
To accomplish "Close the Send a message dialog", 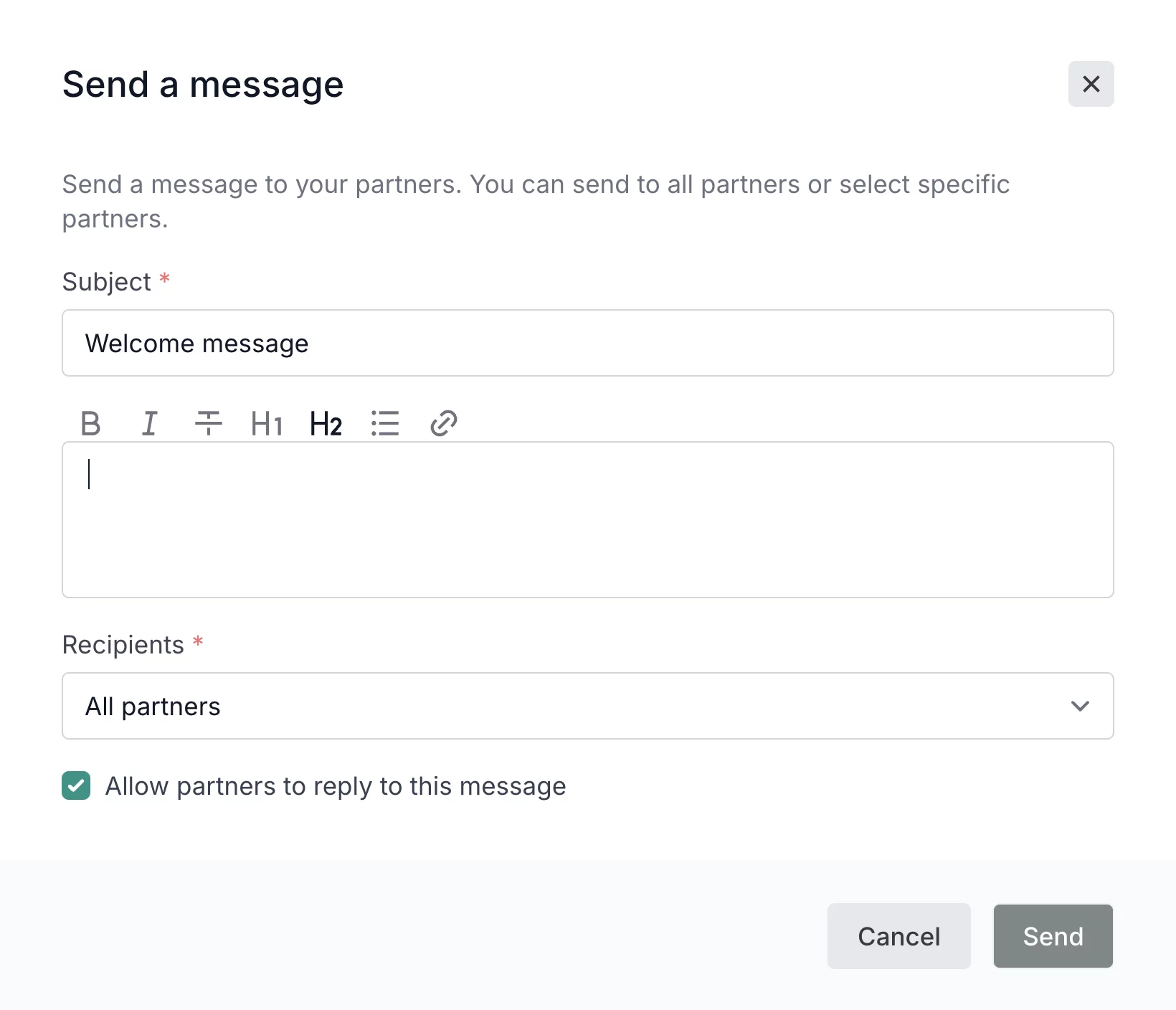I will pos(1091,84).
